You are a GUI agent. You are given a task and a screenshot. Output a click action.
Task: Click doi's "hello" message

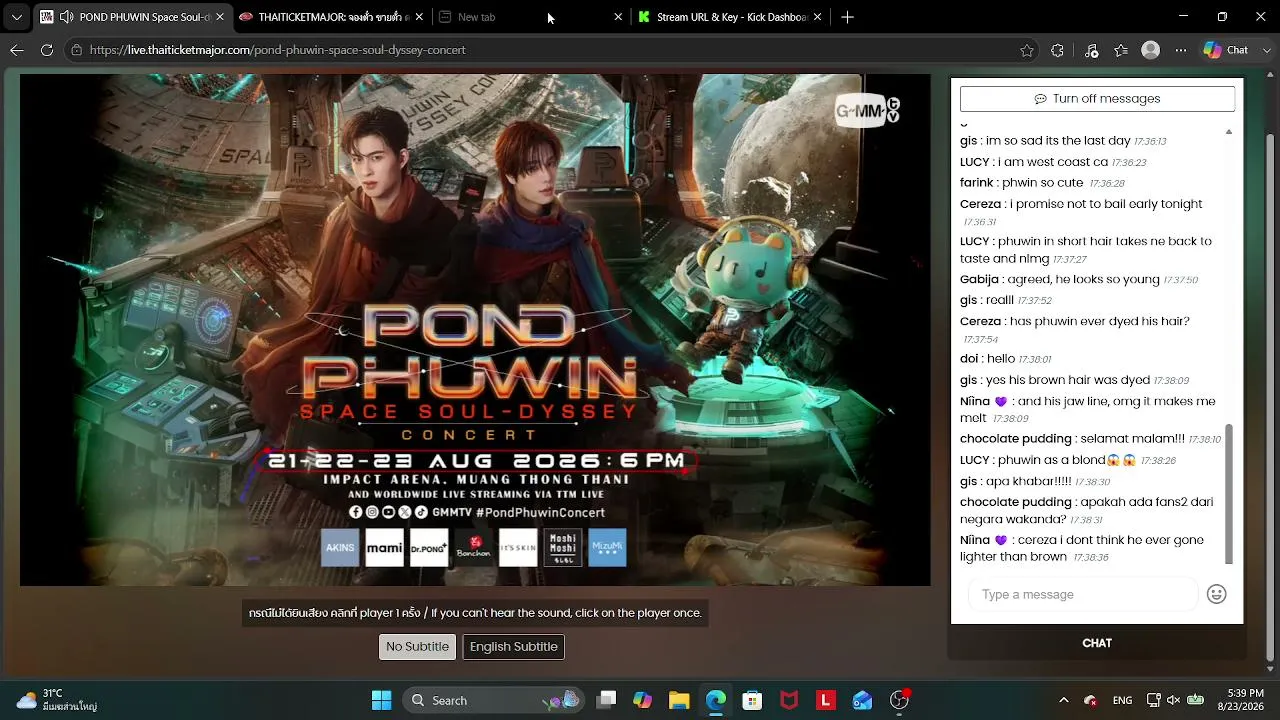(1001, 359)
